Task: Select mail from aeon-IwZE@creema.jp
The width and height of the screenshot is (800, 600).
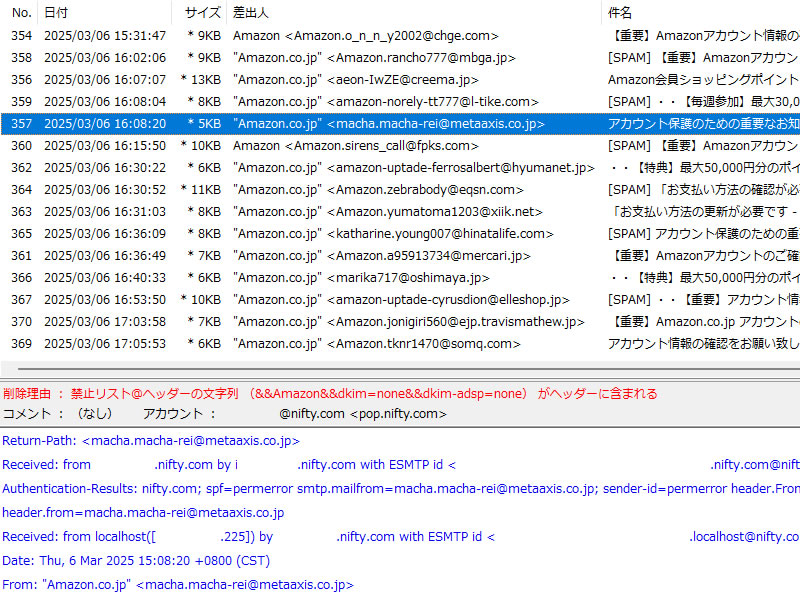Action: [x=400, y=80]
